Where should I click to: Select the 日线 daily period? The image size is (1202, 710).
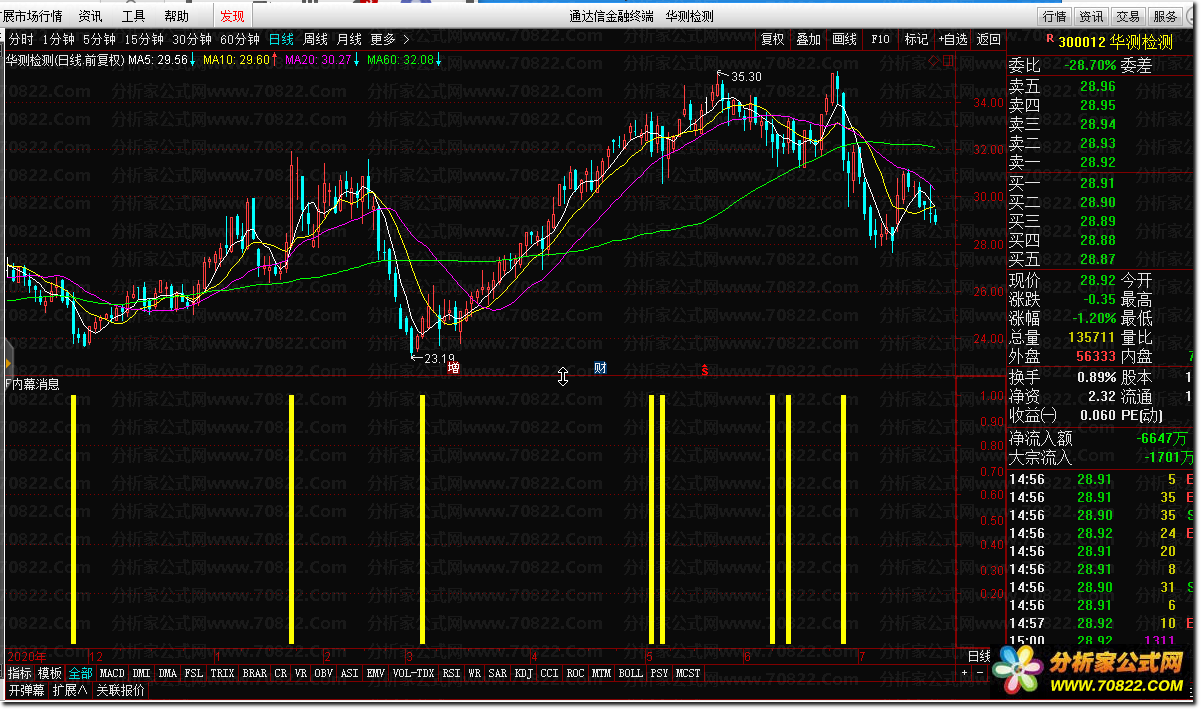pos(281,39)
